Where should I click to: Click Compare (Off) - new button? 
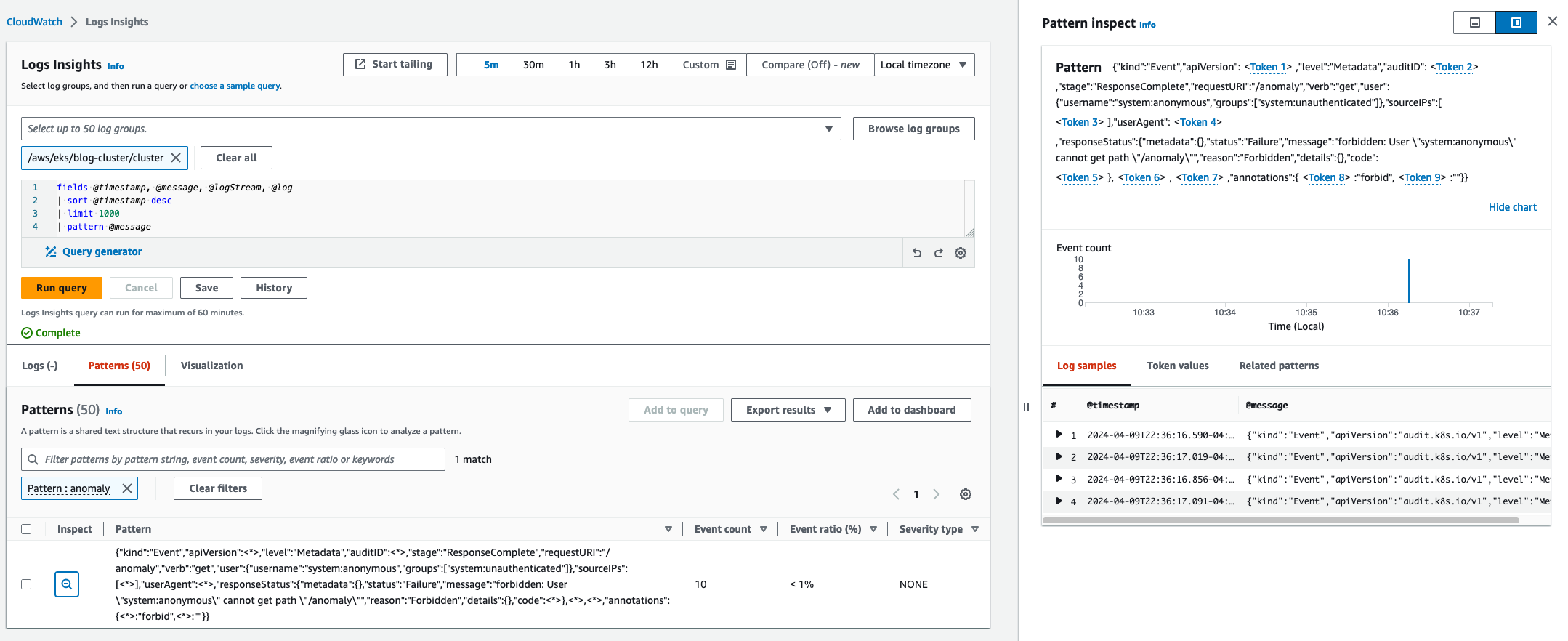click(x=810, y=65)
